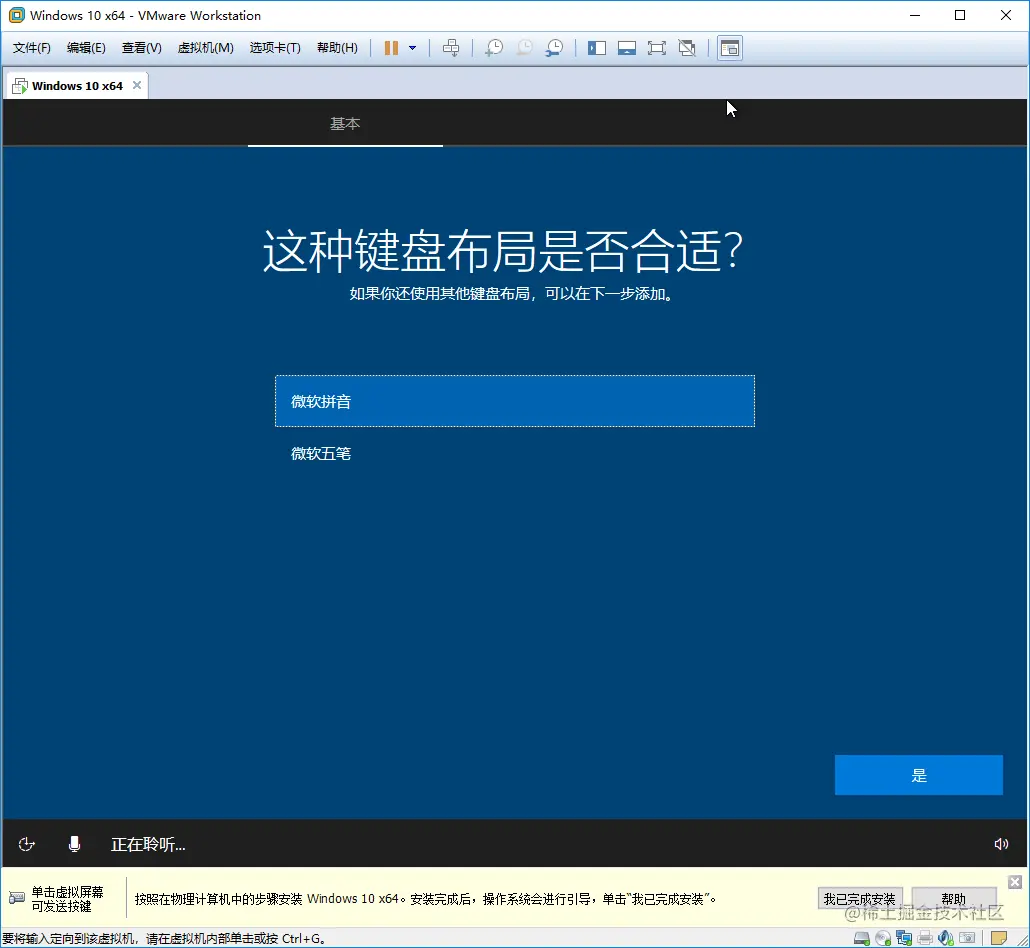Viewport: 1030px width, 948px height.
Task: Click the 单击虚拟屏幕 可发送按键 hint text
Action: [67, 899]
